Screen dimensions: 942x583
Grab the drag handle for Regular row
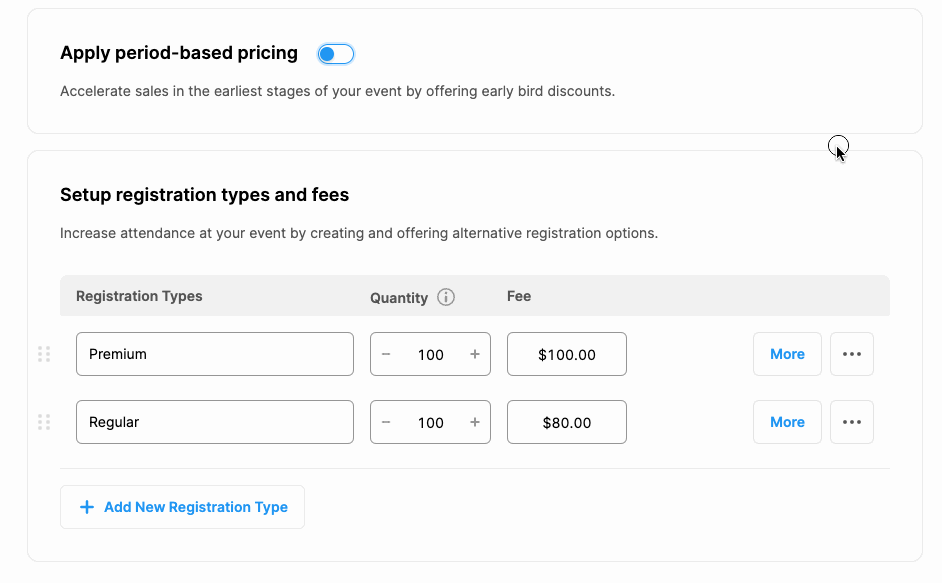pyautogui.click(x=44, y=422)
